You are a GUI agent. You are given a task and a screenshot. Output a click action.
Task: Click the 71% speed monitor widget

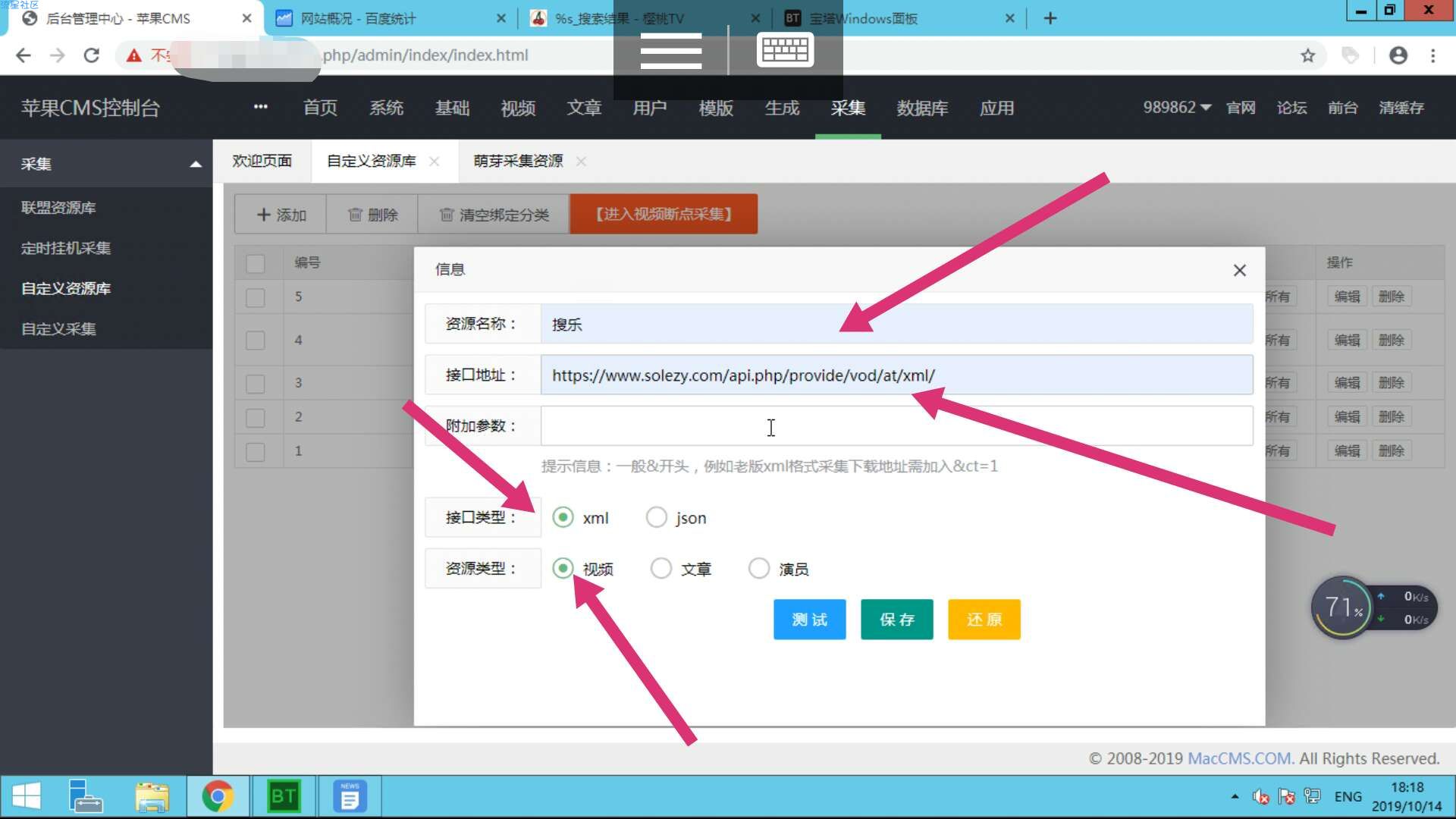click(x=1342, y=607)
